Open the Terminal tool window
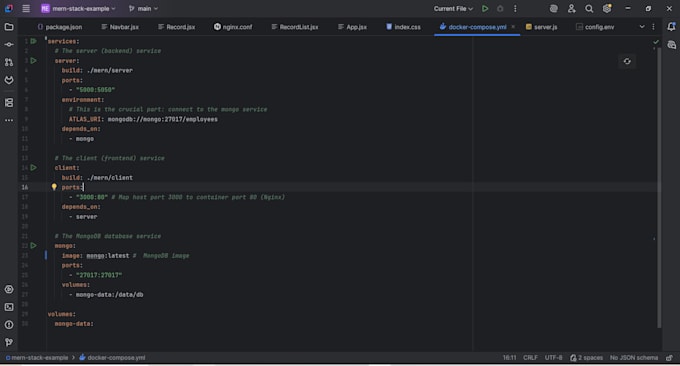Image resolution: width=680 pixels, height=366 pixels. (9, 307)
